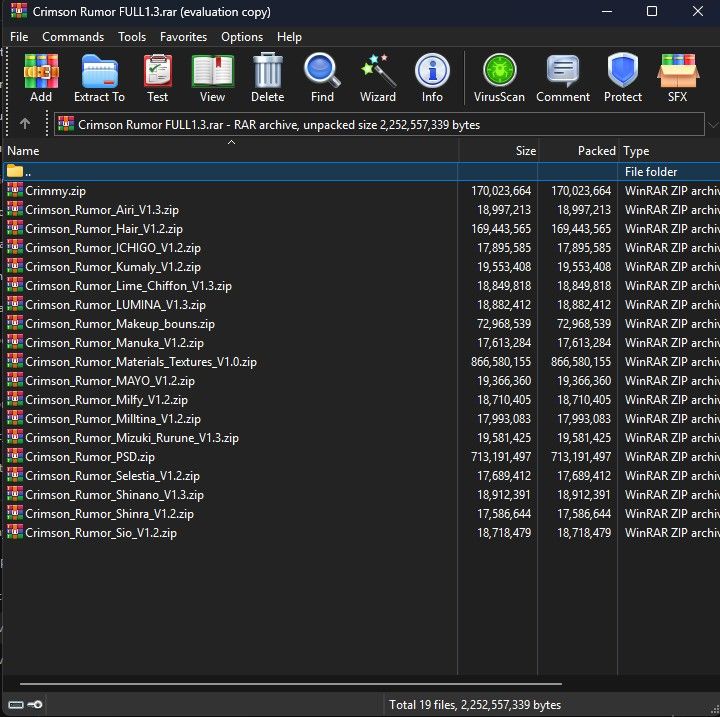Image resolution: width=720 pixels, height=717 pixels.
Task: Sort by the Type column header
Action: point(669,151)
